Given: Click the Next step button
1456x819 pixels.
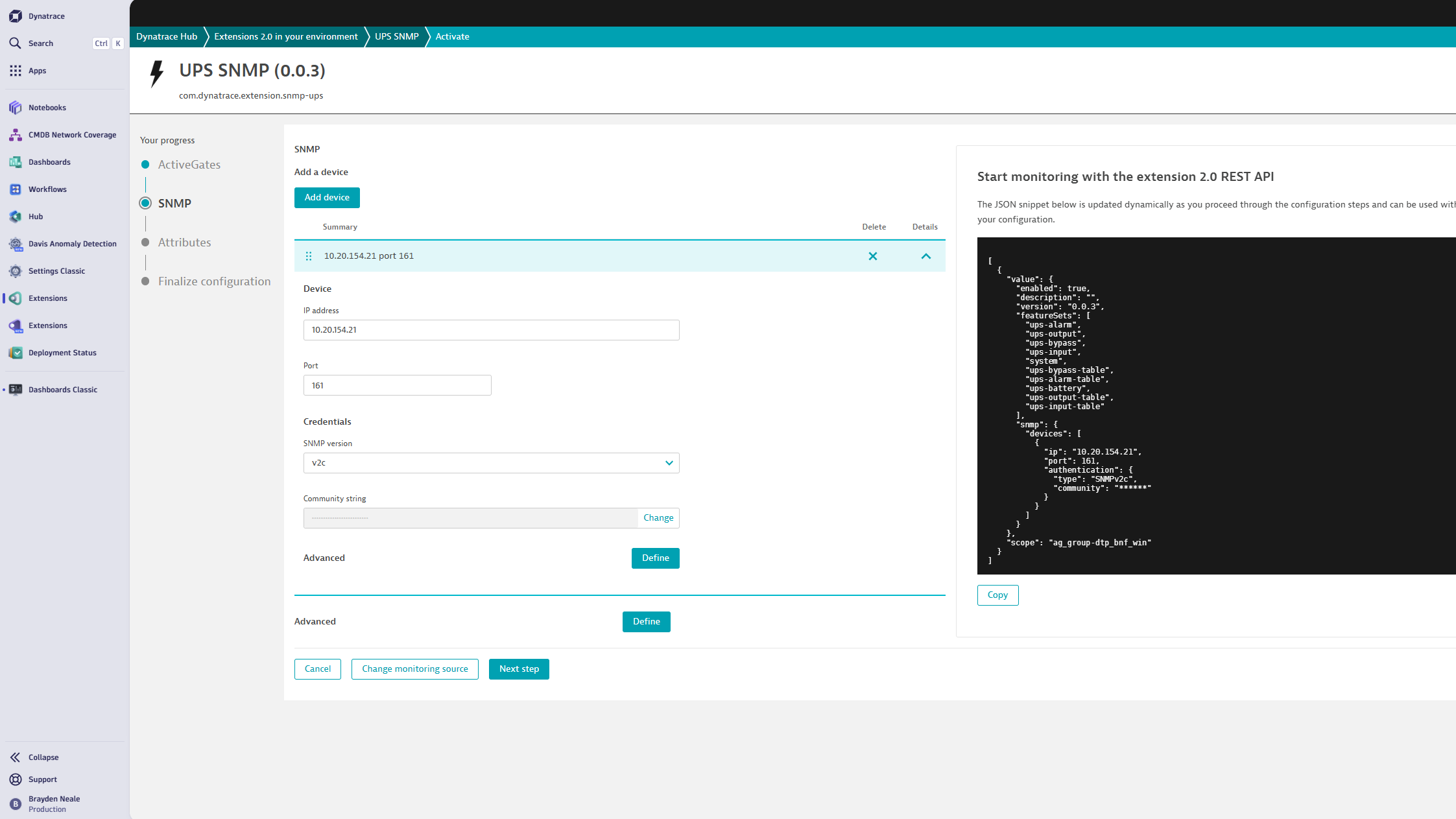Looking at the screenshot, I should [519, 669].
